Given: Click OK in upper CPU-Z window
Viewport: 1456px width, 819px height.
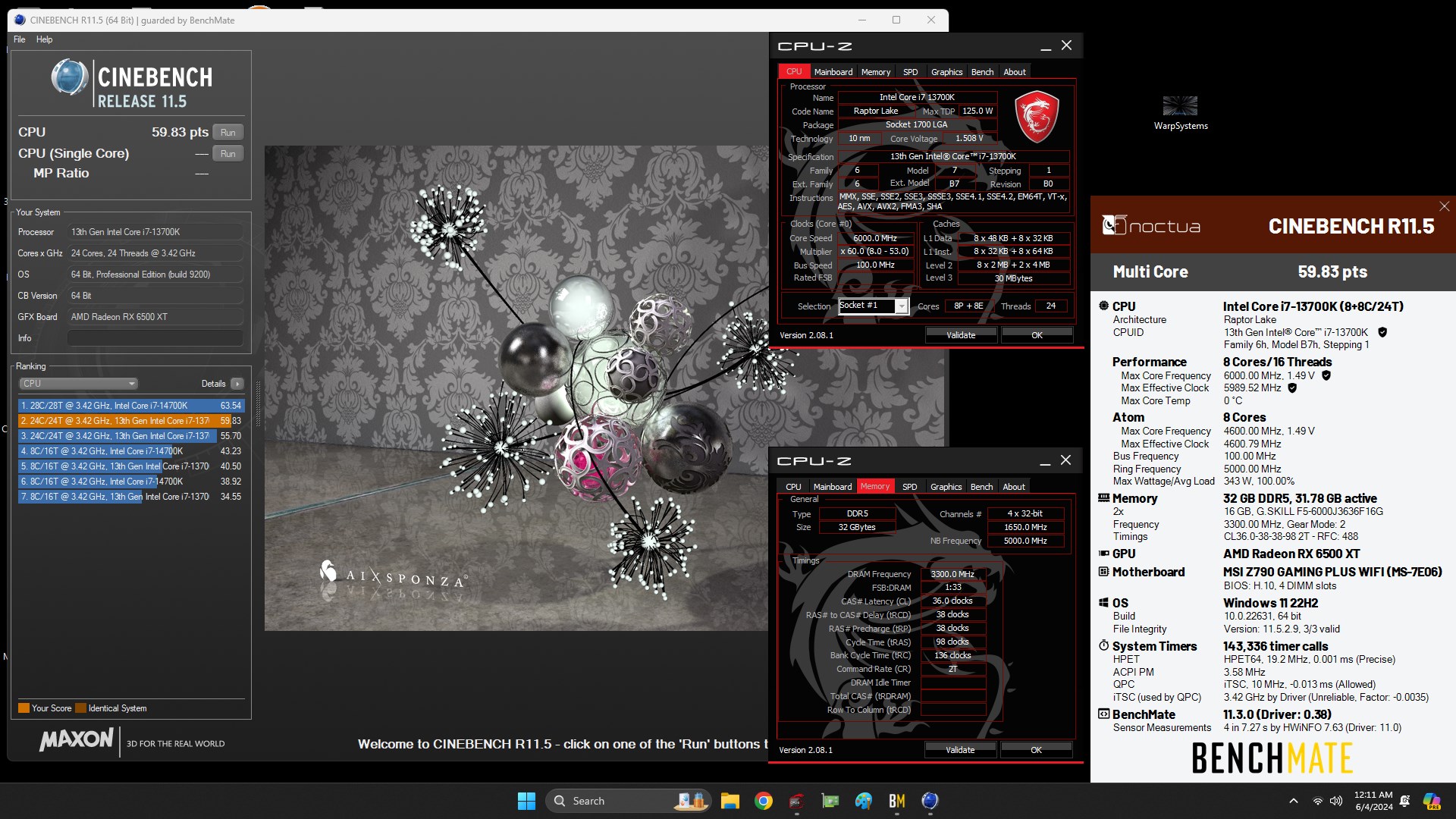Looking at the screenshot, I should (1037, 335).
